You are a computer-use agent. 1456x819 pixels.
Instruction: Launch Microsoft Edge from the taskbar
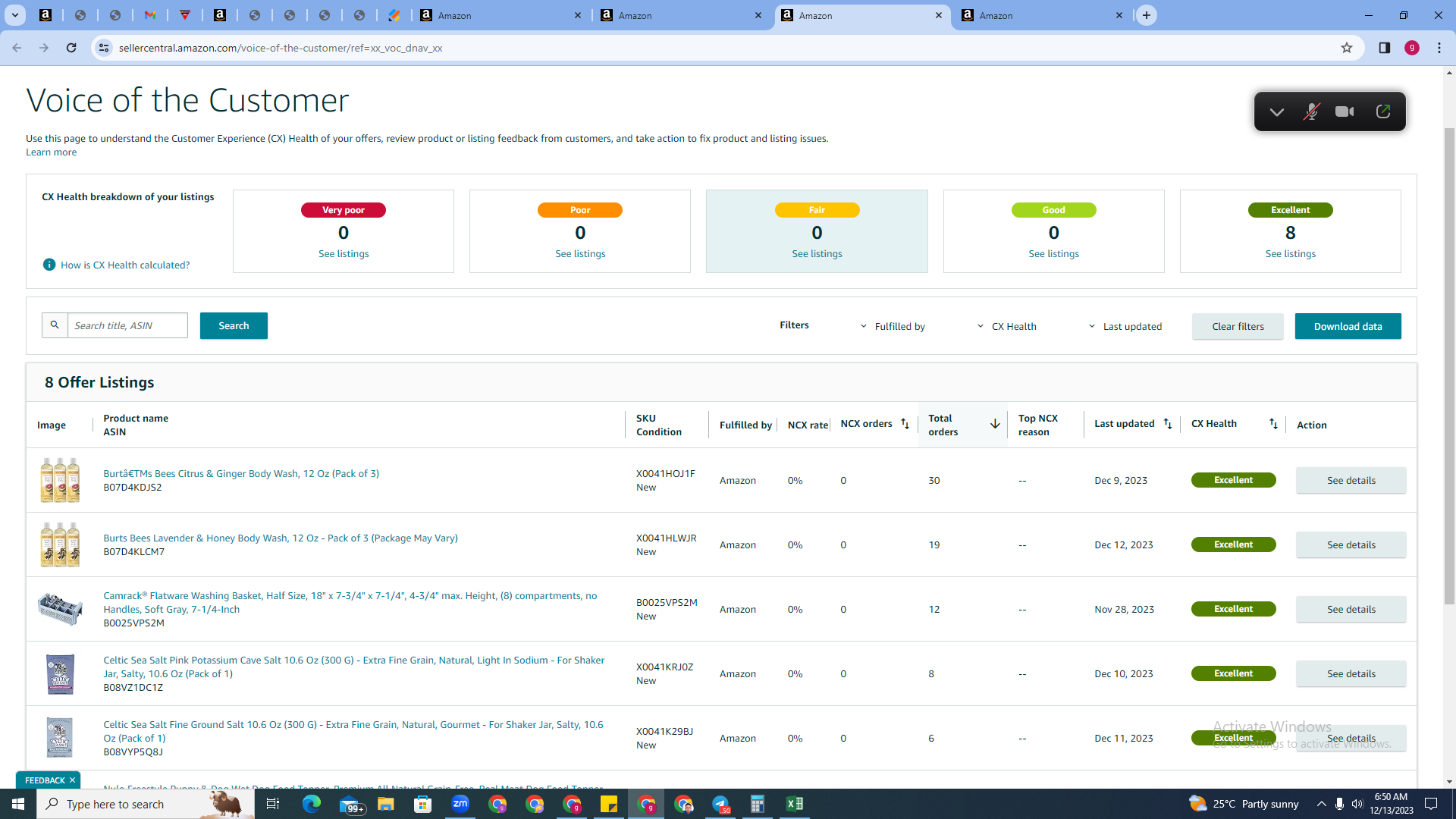pos(311,804)
